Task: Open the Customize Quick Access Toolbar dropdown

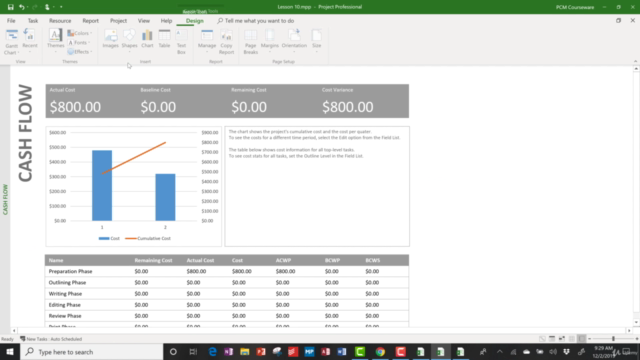Action: (61, 7)
